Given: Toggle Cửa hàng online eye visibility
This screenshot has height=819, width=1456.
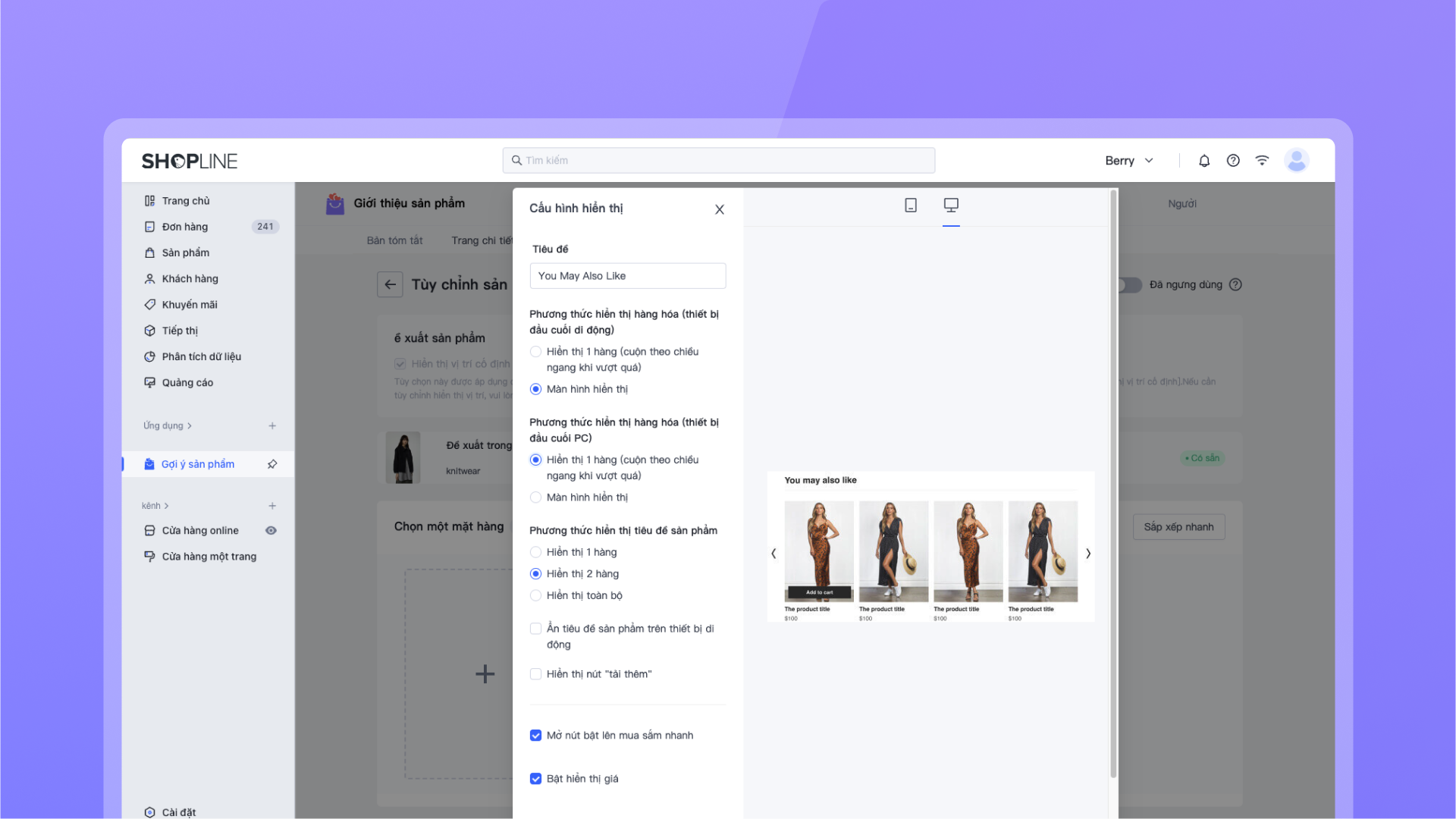Looking at the screenshot, I should [271, 531].
